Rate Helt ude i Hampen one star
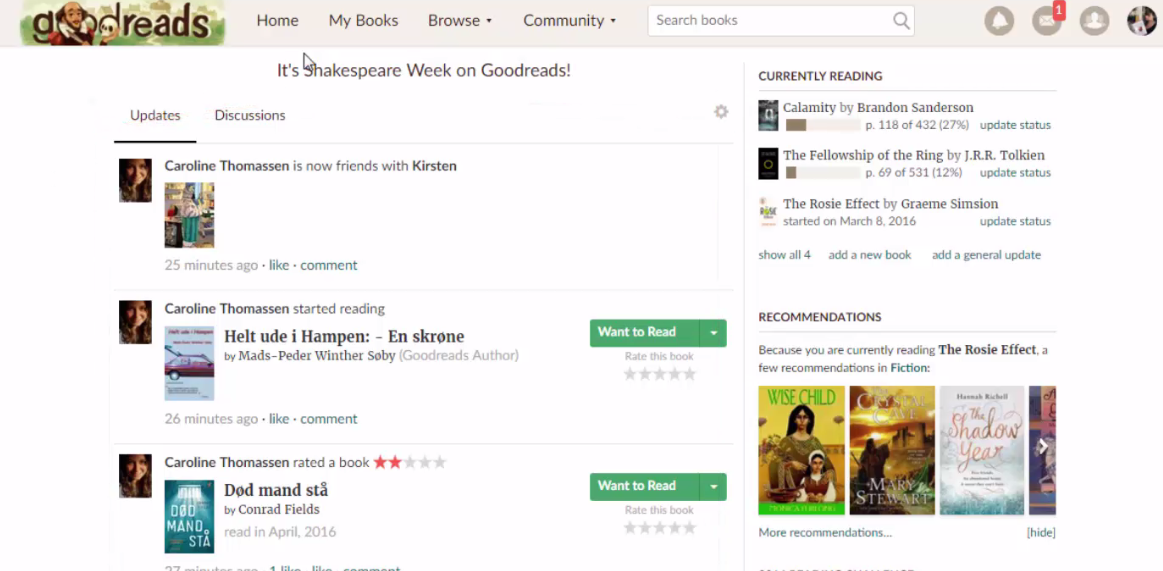This screenshot has width=1163, height=571. (630, 374)
